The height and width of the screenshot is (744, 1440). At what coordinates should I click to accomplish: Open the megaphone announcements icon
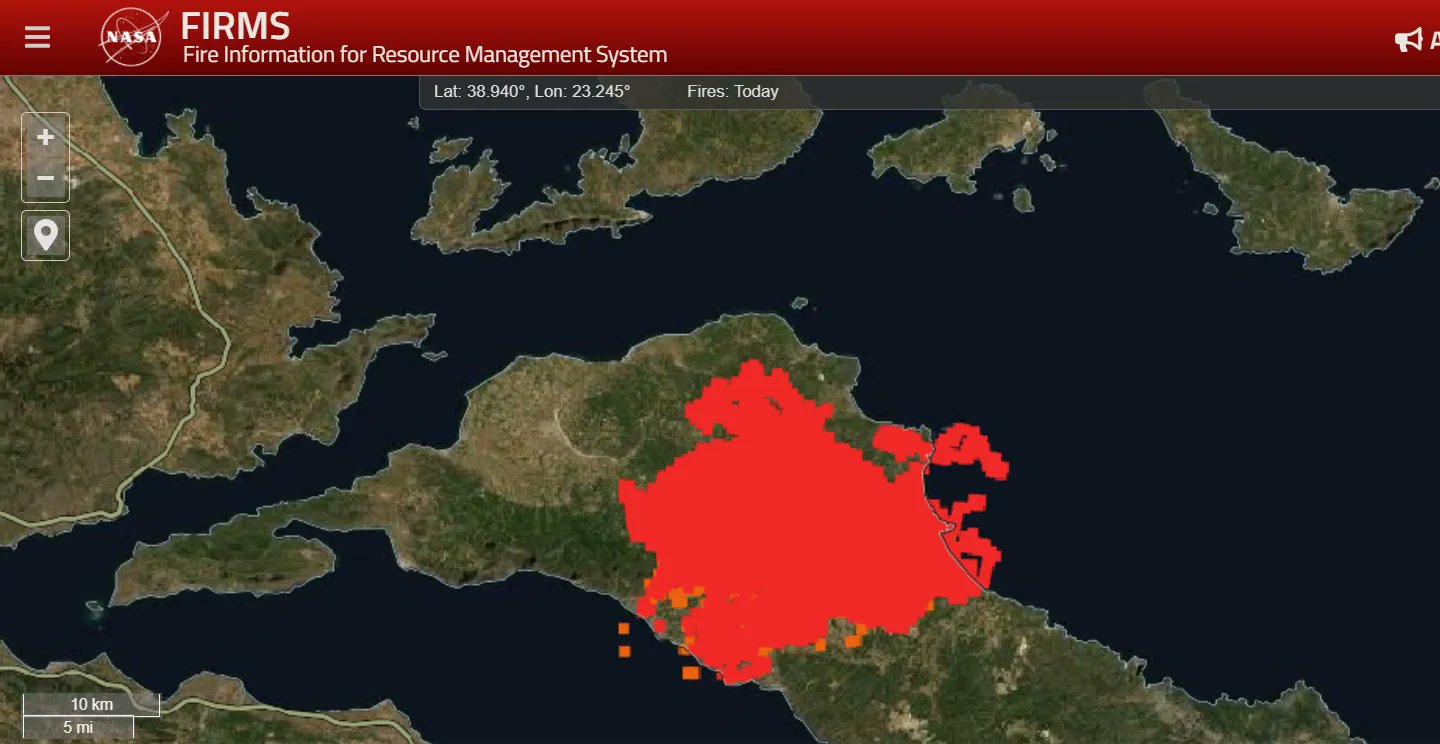click(1408, 40)
